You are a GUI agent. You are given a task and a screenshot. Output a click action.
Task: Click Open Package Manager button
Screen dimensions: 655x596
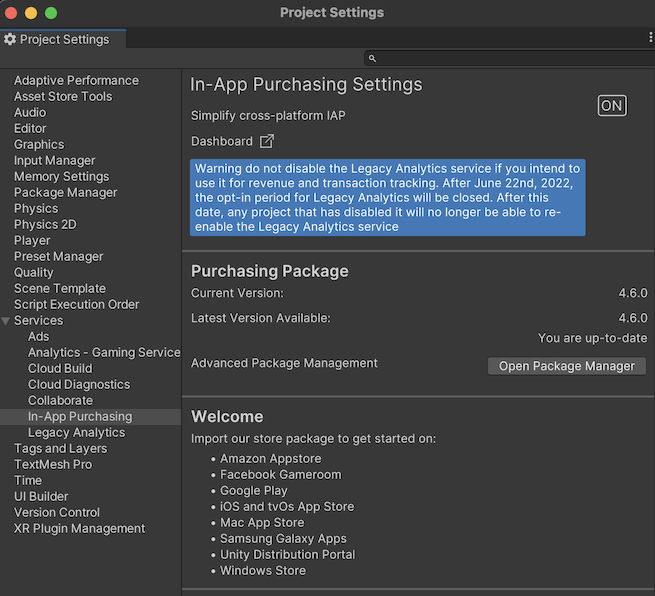(566, 366)
